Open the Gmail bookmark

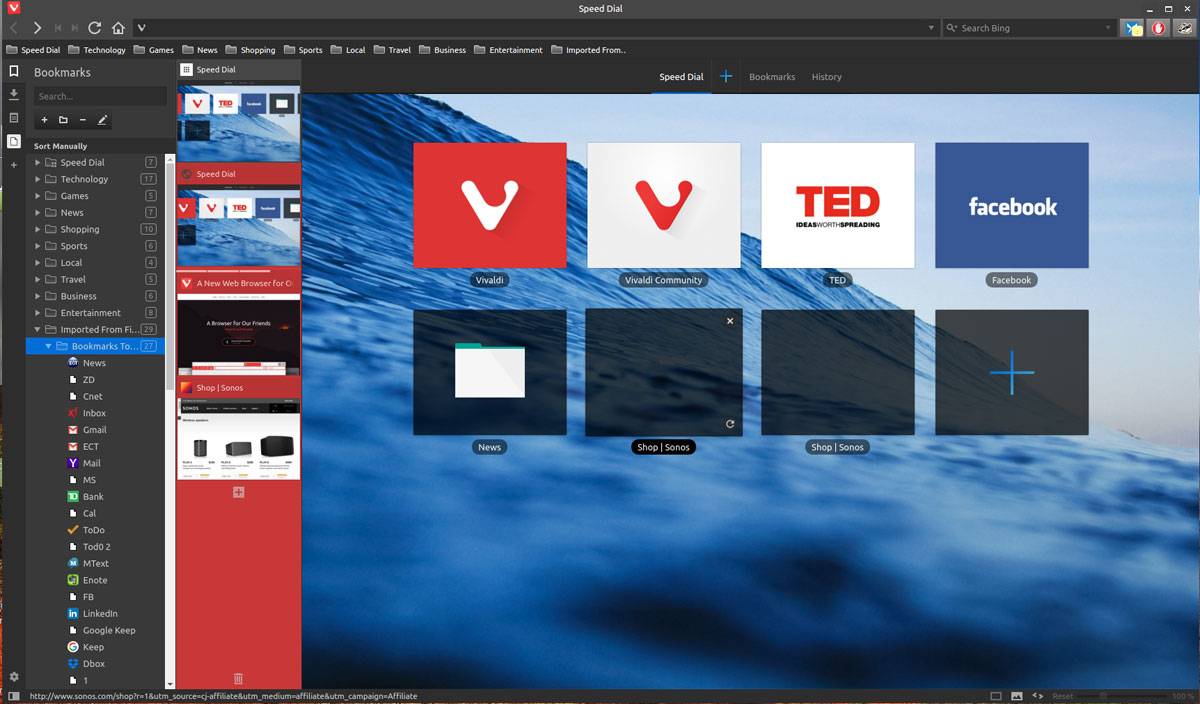click(95, 430)
